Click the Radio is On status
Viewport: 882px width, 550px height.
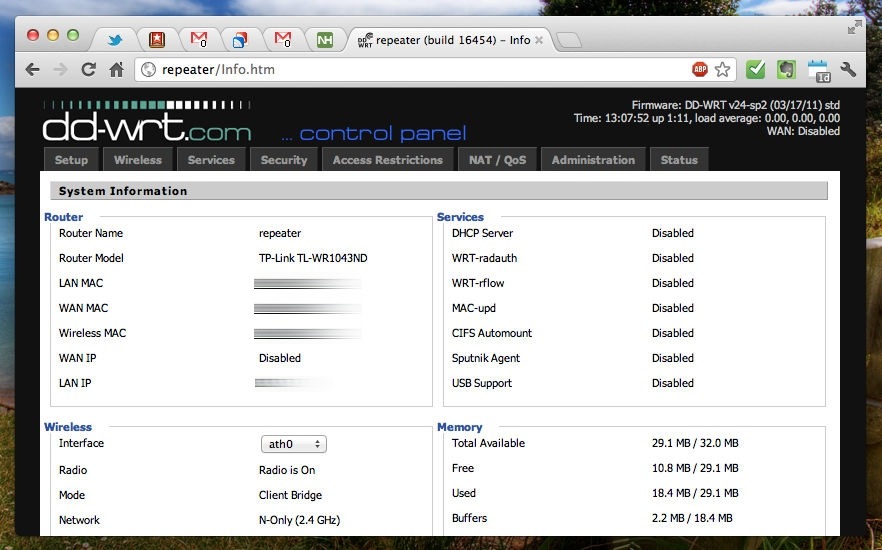tap(287, 470)
